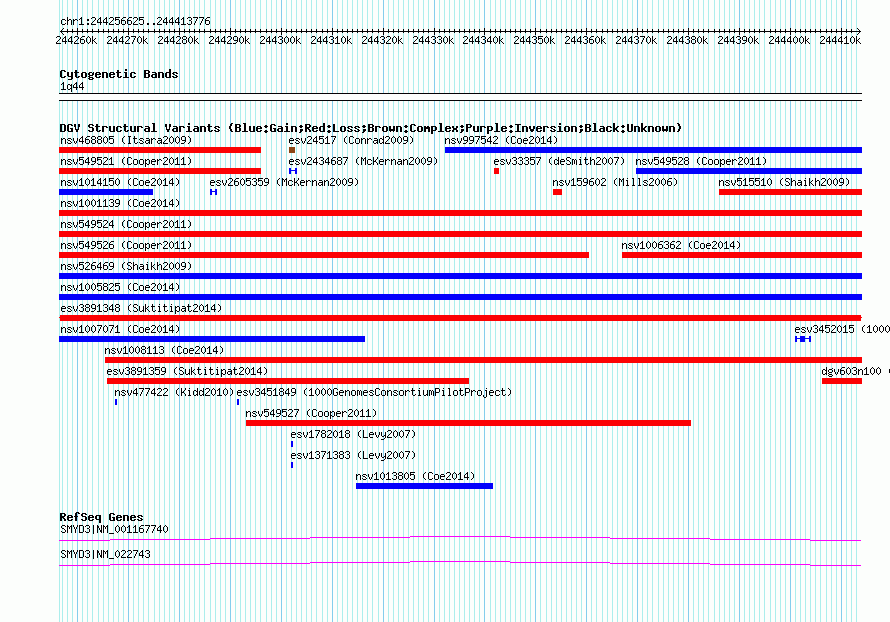Click the red bar under nsv1008113
Viewport: 890px width, 622px height.
[x=483, y=360]
